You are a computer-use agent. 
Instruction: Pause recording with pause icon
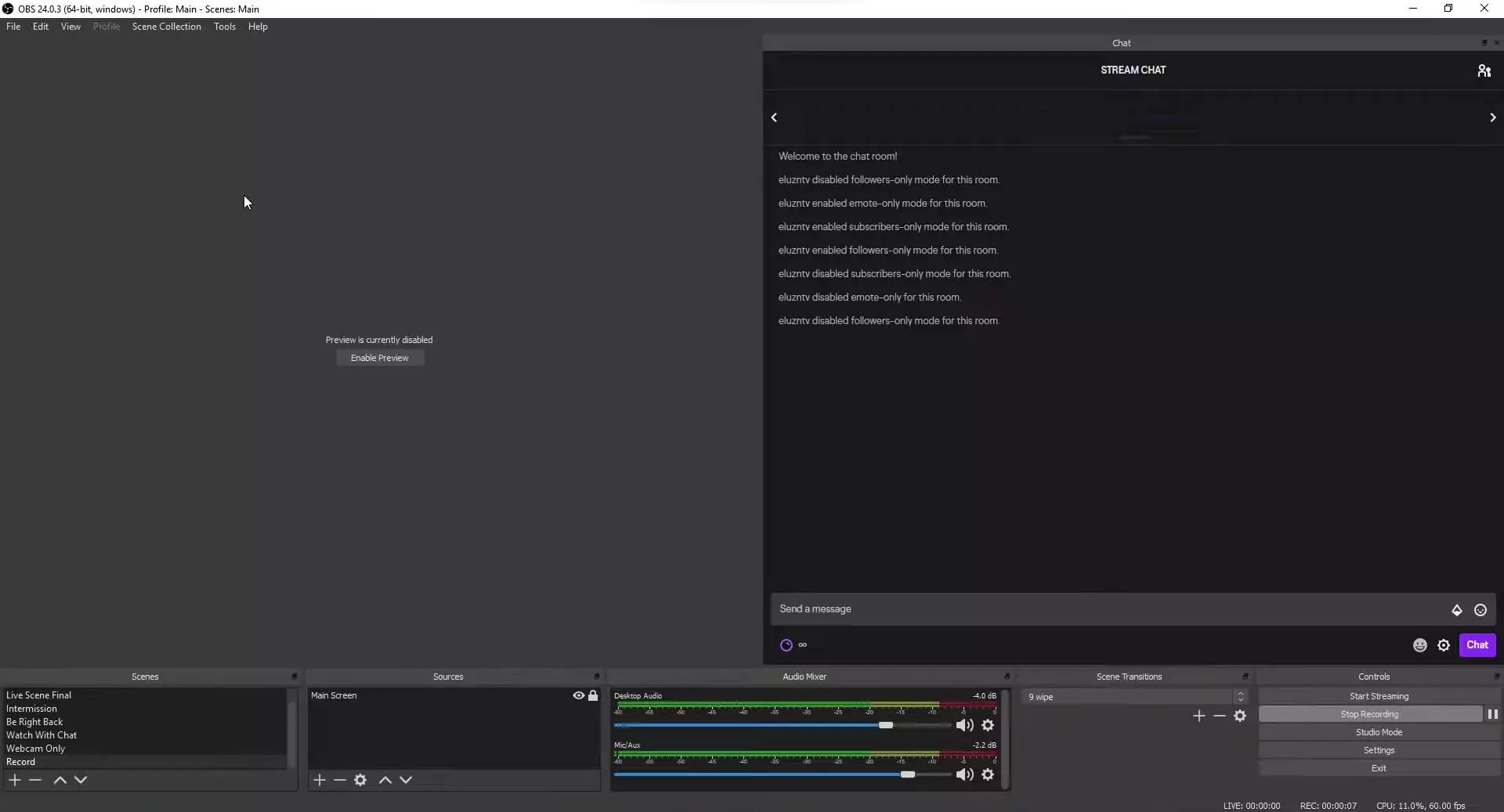click(x=1492, y=714)
